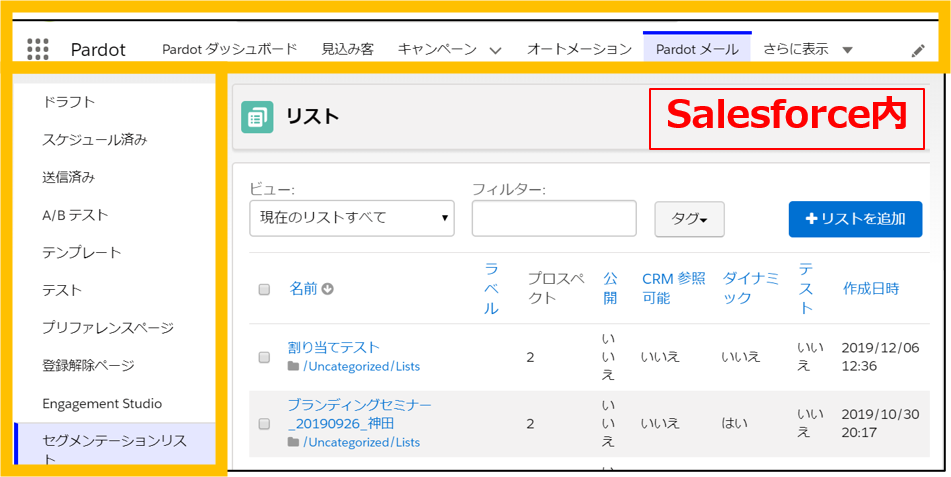Check the 割り当てテスト row checkbox
This screenshot has height=477, width=951.
(264, 357)
